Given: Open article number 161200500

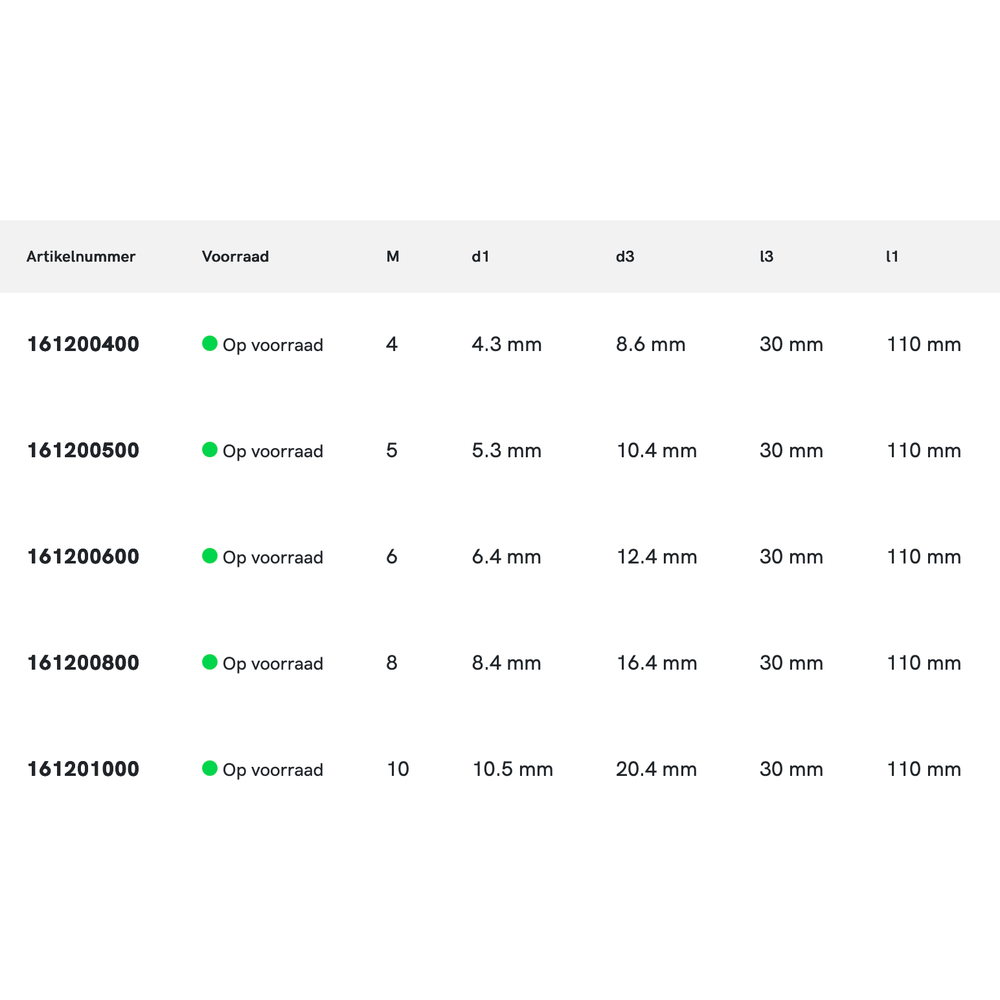Looking at the screenshot, I should click(83, 451).
